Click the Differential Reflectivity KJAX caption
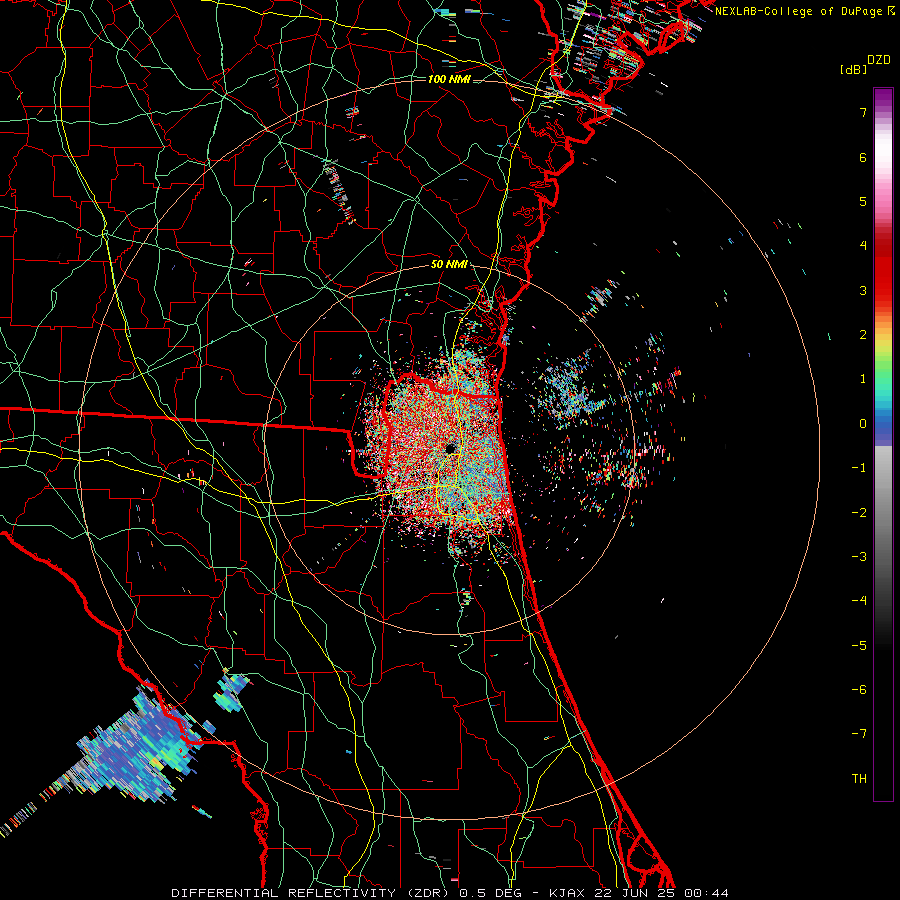This screenshot has height=900, width=900. [x=450, y=893]
